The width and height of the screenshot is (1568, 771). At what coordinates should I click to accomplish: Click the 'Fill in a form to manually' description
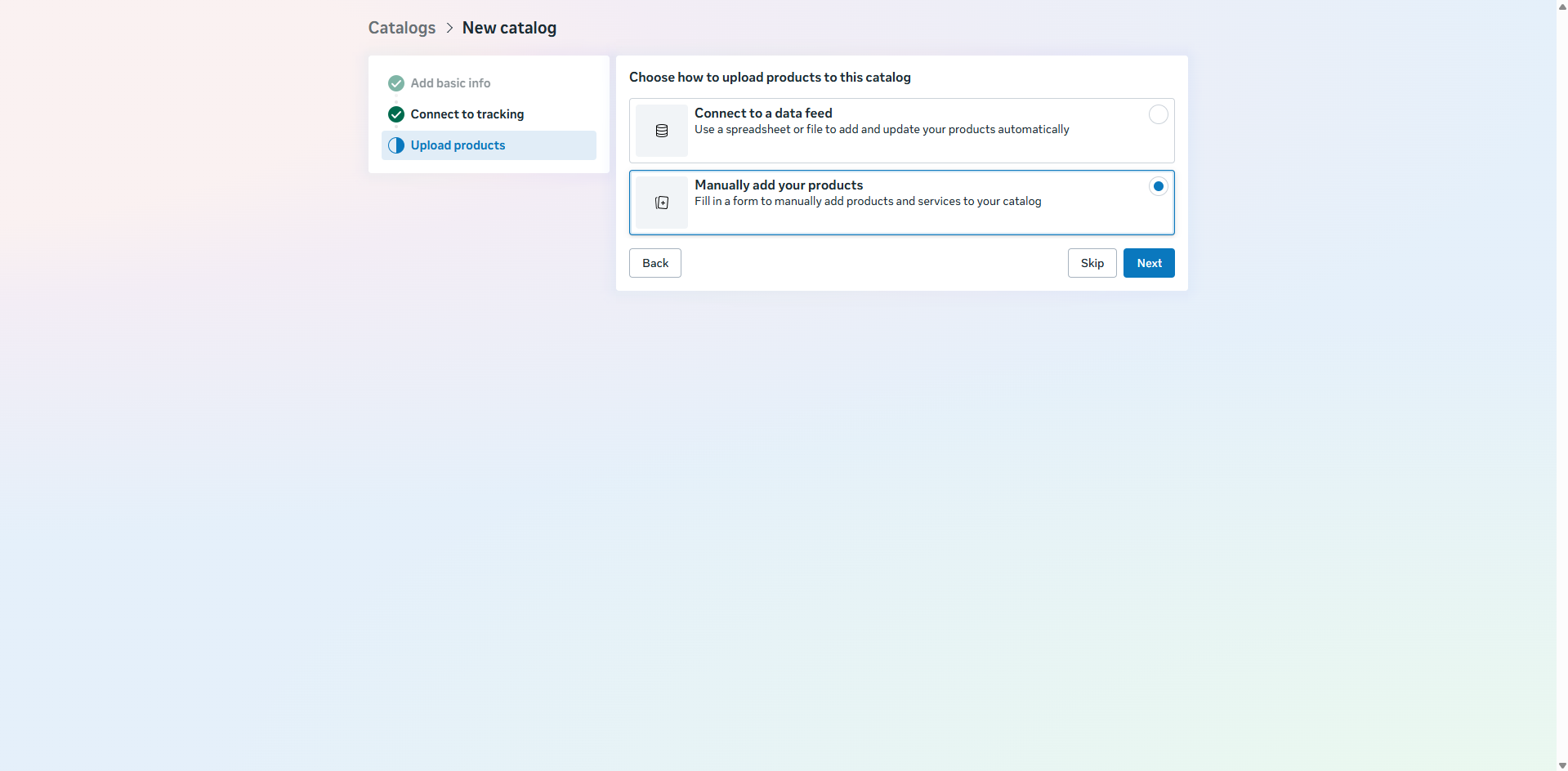pyautogui.click(x=868, y=202)
